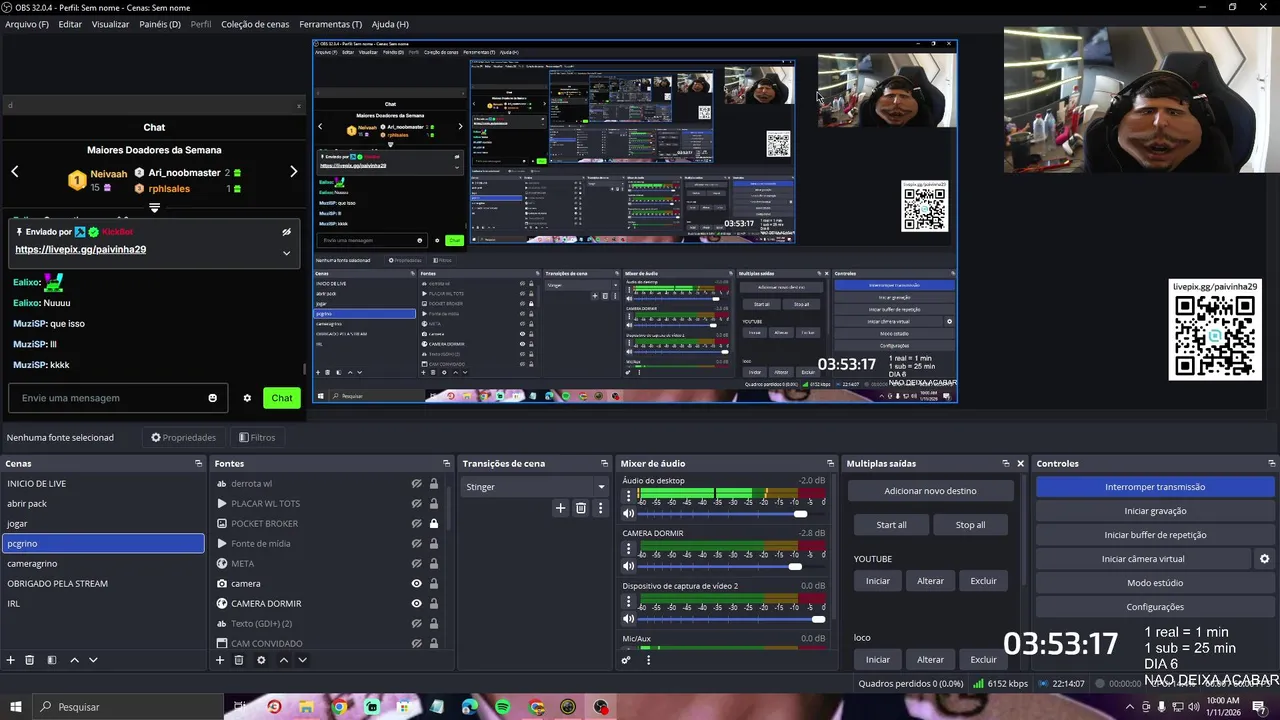The image size is (1280, 720).
Task: Open Spotify from the taskbar
Action: [503, 707]
